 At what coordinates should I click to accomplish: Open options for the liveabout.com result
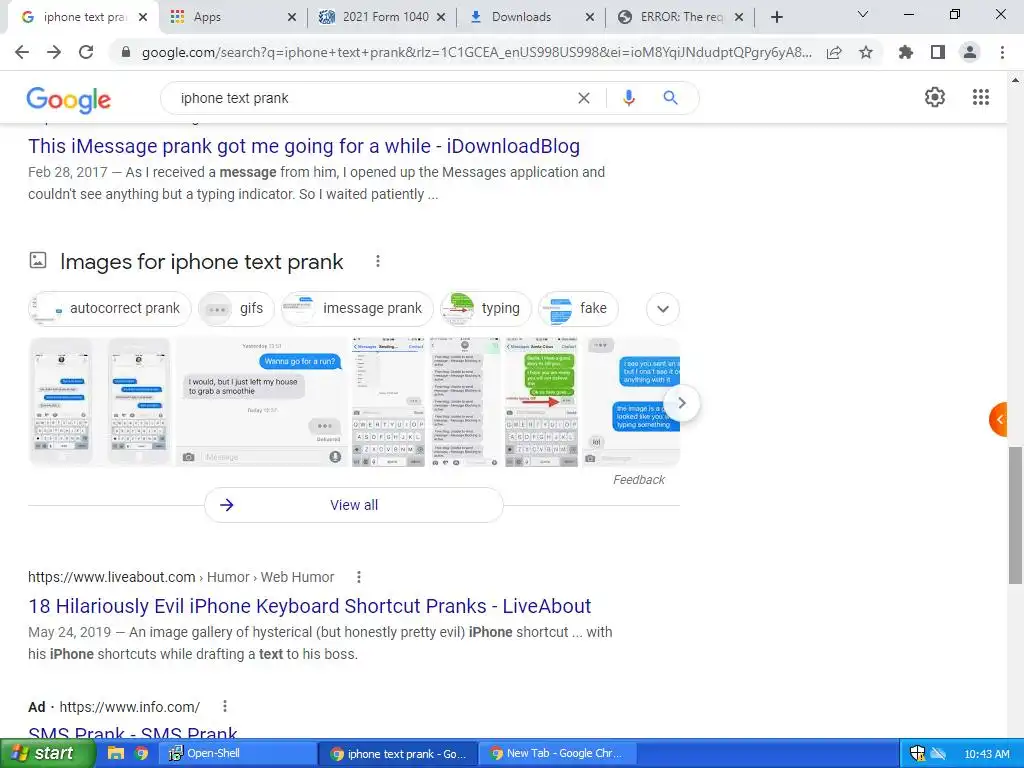[359, 577]
